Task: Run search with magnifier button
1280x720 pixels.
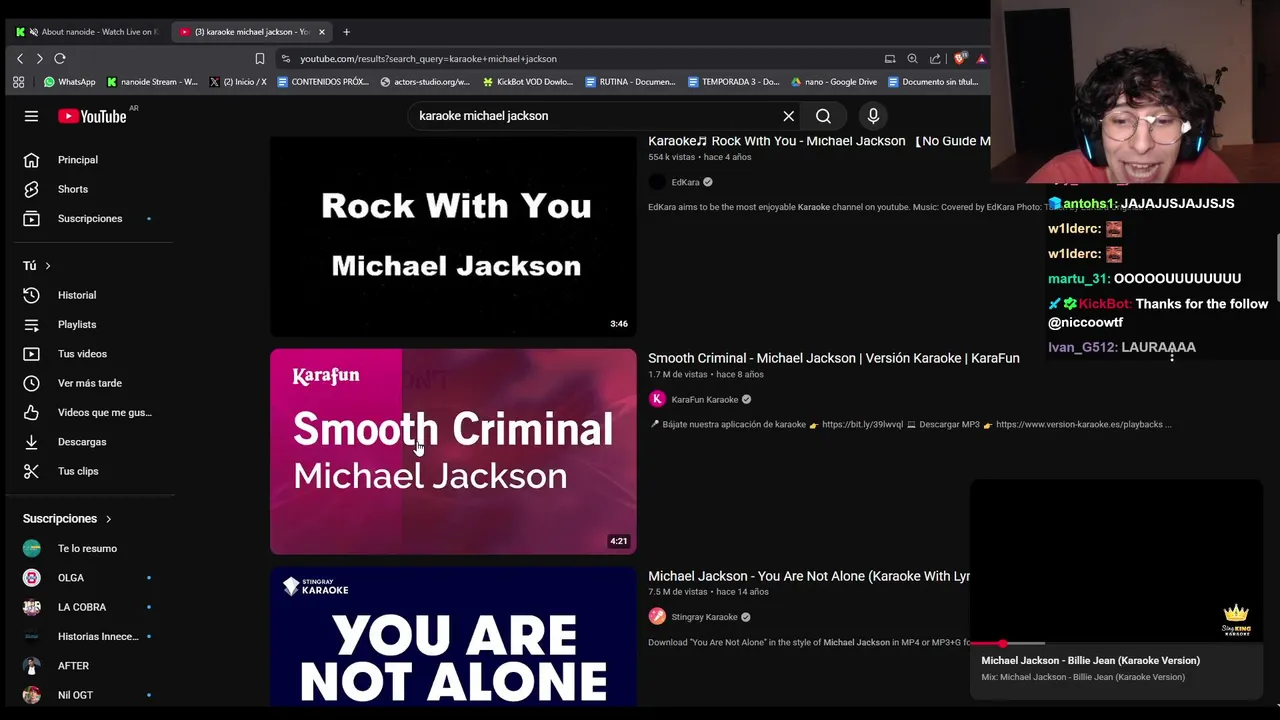Action: [x=823, y=116]
